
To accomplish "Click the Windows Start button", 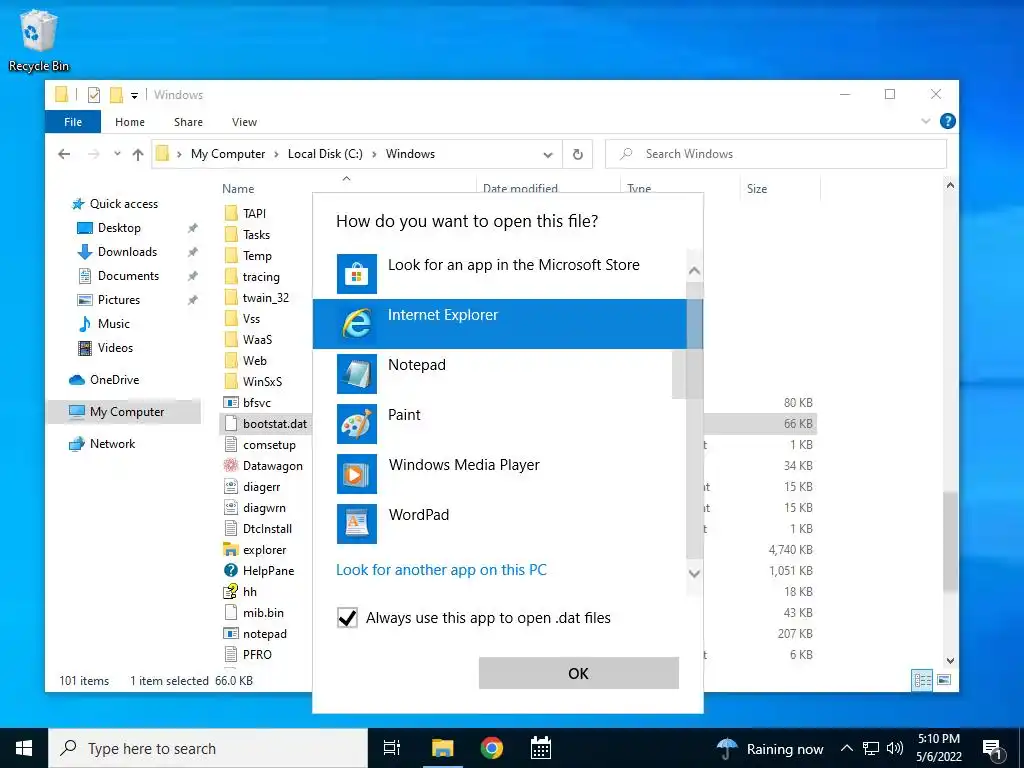I will coord(24,748).
